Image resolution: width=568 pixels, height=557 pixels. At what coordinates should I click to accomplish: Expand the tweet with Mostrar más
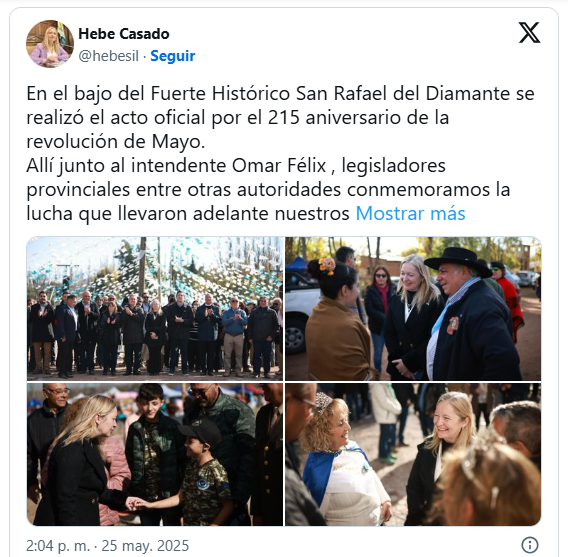(410, 213)
